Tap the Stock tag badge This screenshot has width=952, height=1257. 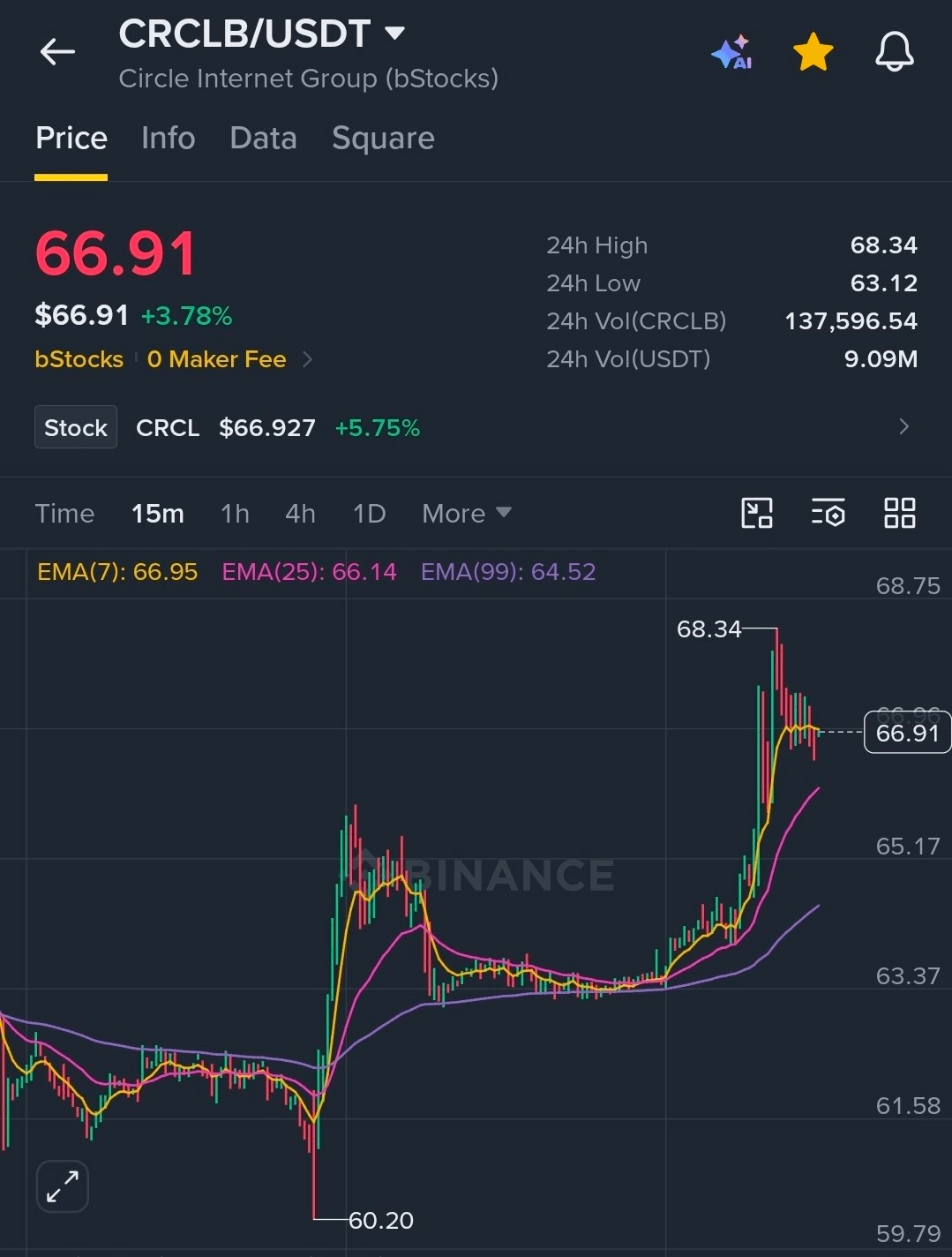point(76,427)
